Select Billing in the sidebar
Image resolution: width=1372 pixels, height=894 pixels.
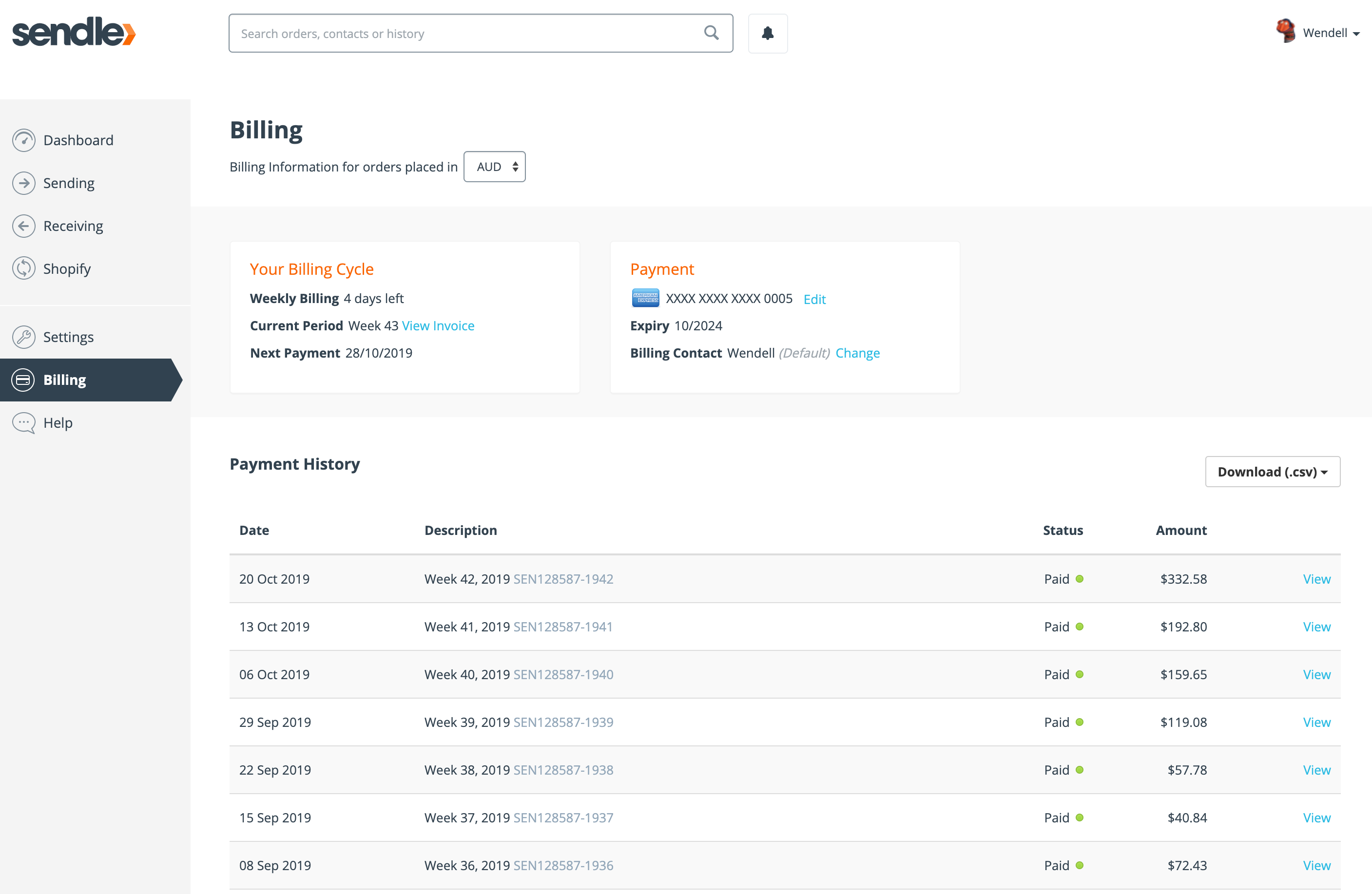(64, 380)
